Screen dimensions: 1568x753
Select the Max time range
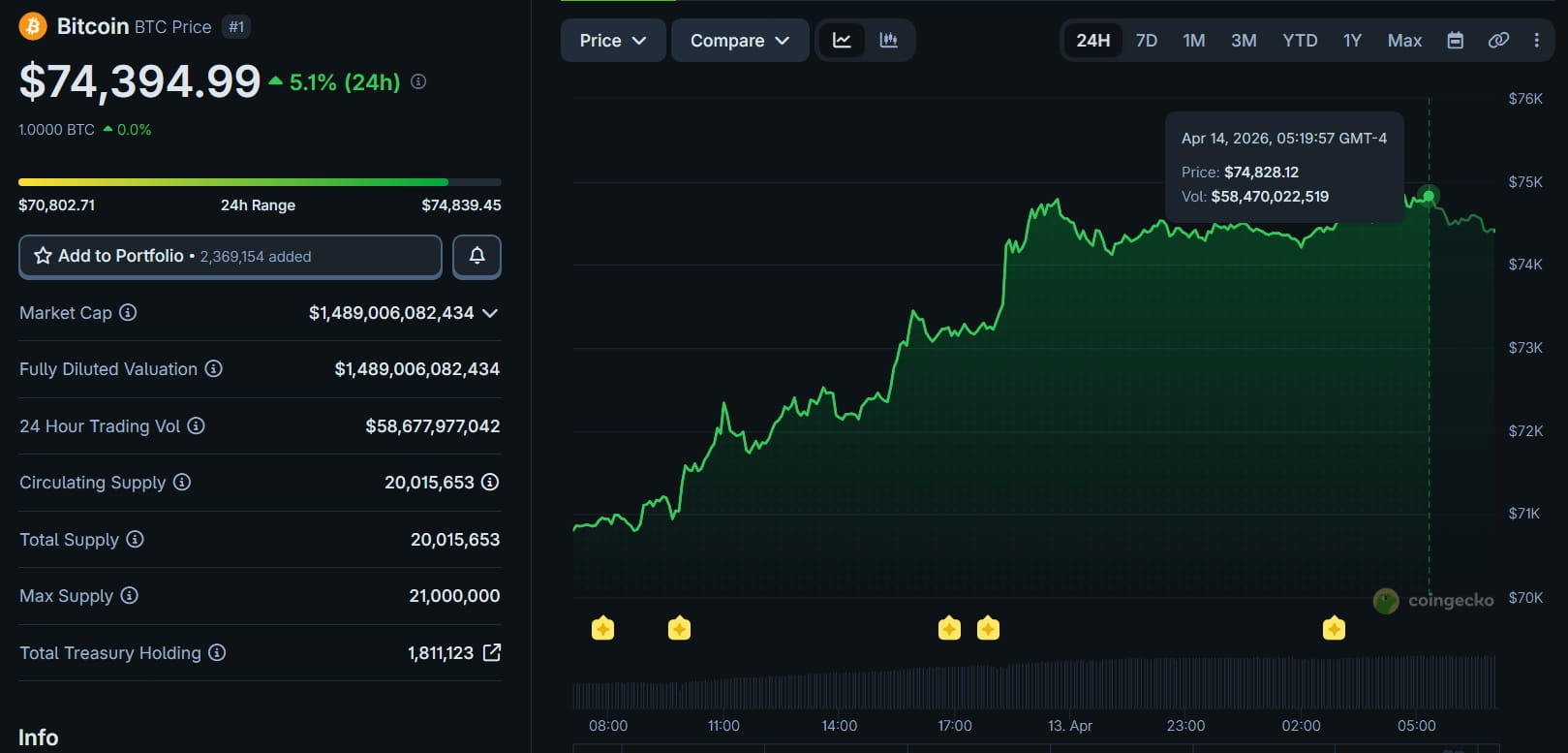coord(1403,41)
